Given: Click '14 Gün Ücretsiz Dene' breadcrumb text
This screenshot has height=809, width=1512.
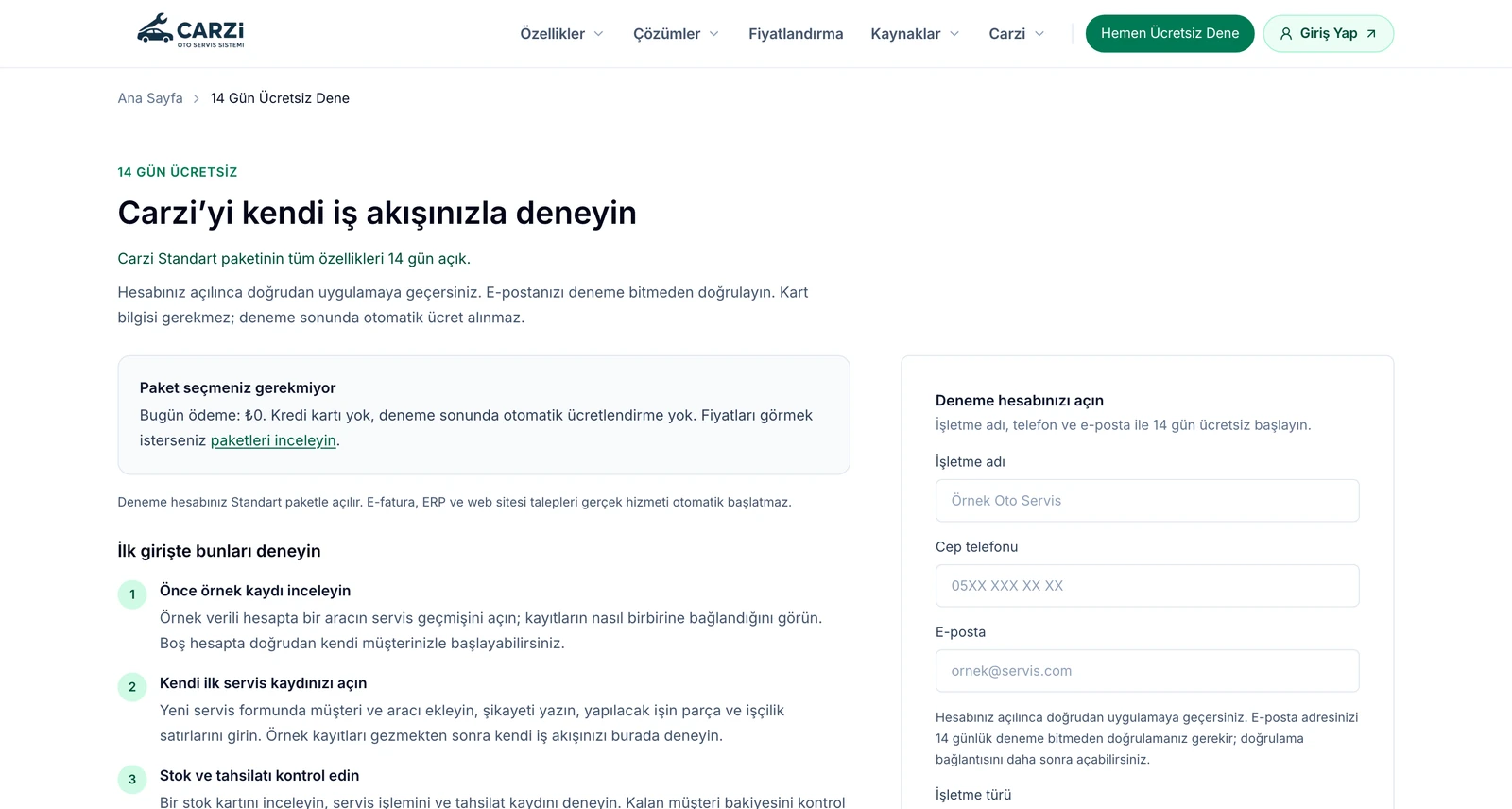Looking at the screenshot, I should coord(280,98).
